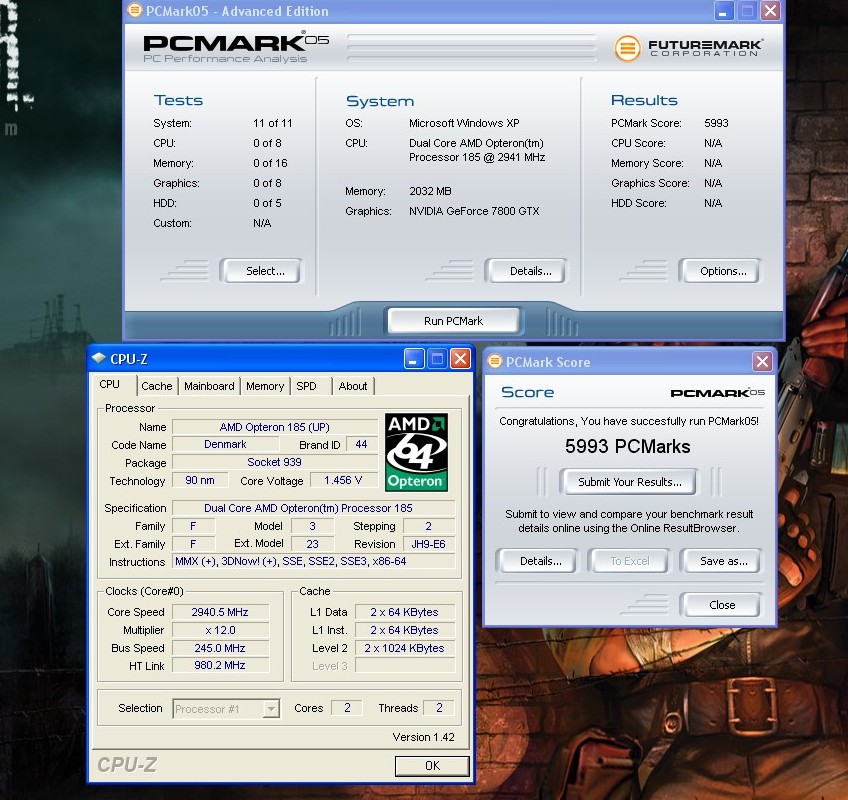Close the PCMark Score dialog with X
This screenshot has height=800, width=848.
pos(762,361)
